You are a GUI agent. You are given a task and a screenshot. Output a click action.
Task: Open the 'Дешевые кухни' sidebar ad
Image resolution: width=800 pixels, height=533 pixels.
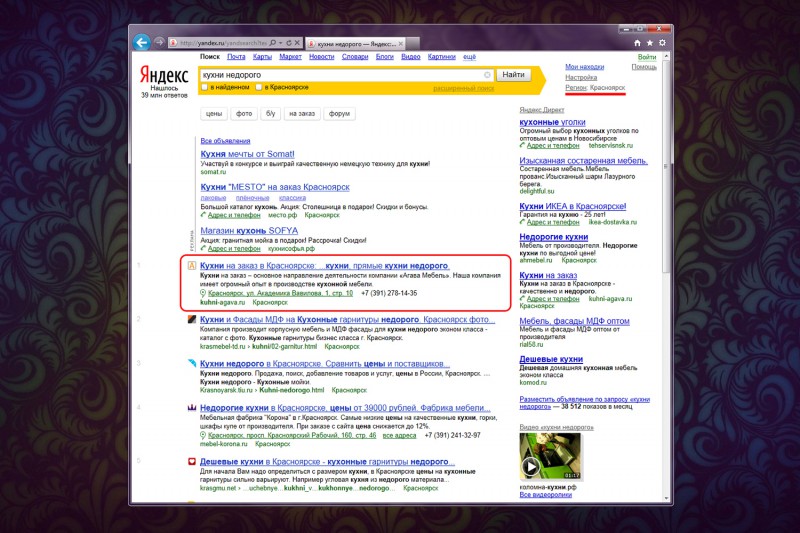click(551, 359)
